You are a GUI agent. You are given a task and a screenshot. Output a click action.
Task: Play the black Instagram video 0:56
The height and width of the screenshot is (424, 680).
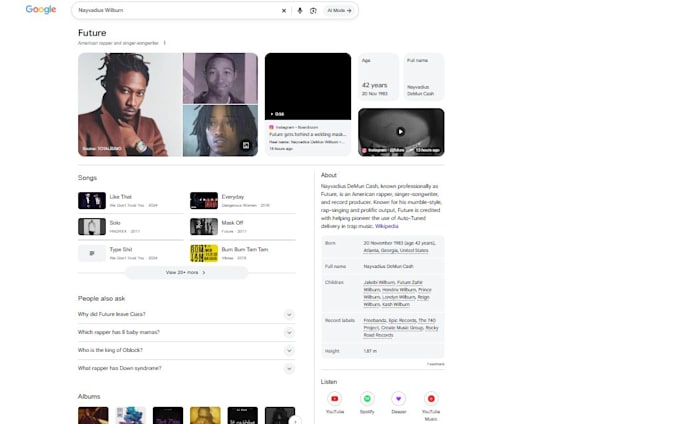pos(308,86)
